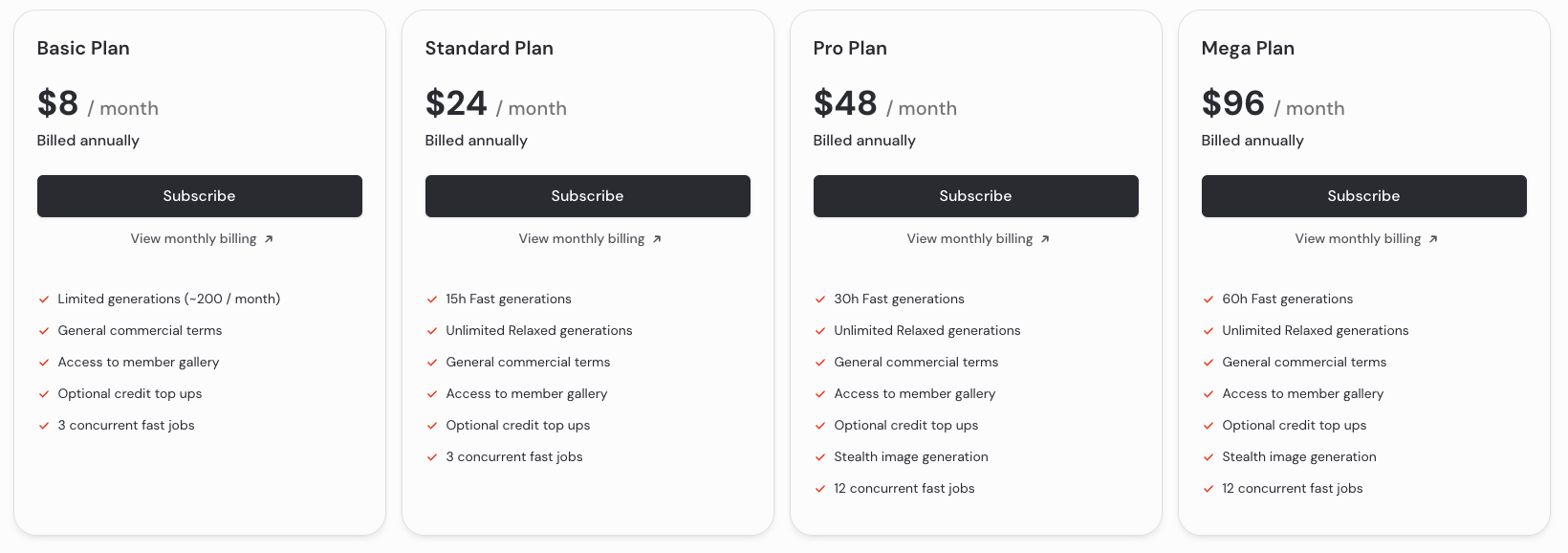Click the Standard Plan heading
The height and width of the screenshot is (553, 1568).
click(x=490, y=49)
